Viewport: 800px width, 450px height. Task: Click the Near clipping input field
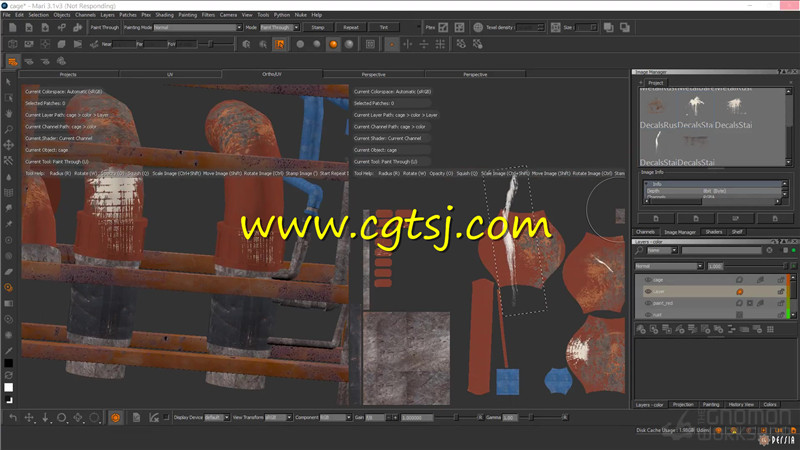click(123, 44)
